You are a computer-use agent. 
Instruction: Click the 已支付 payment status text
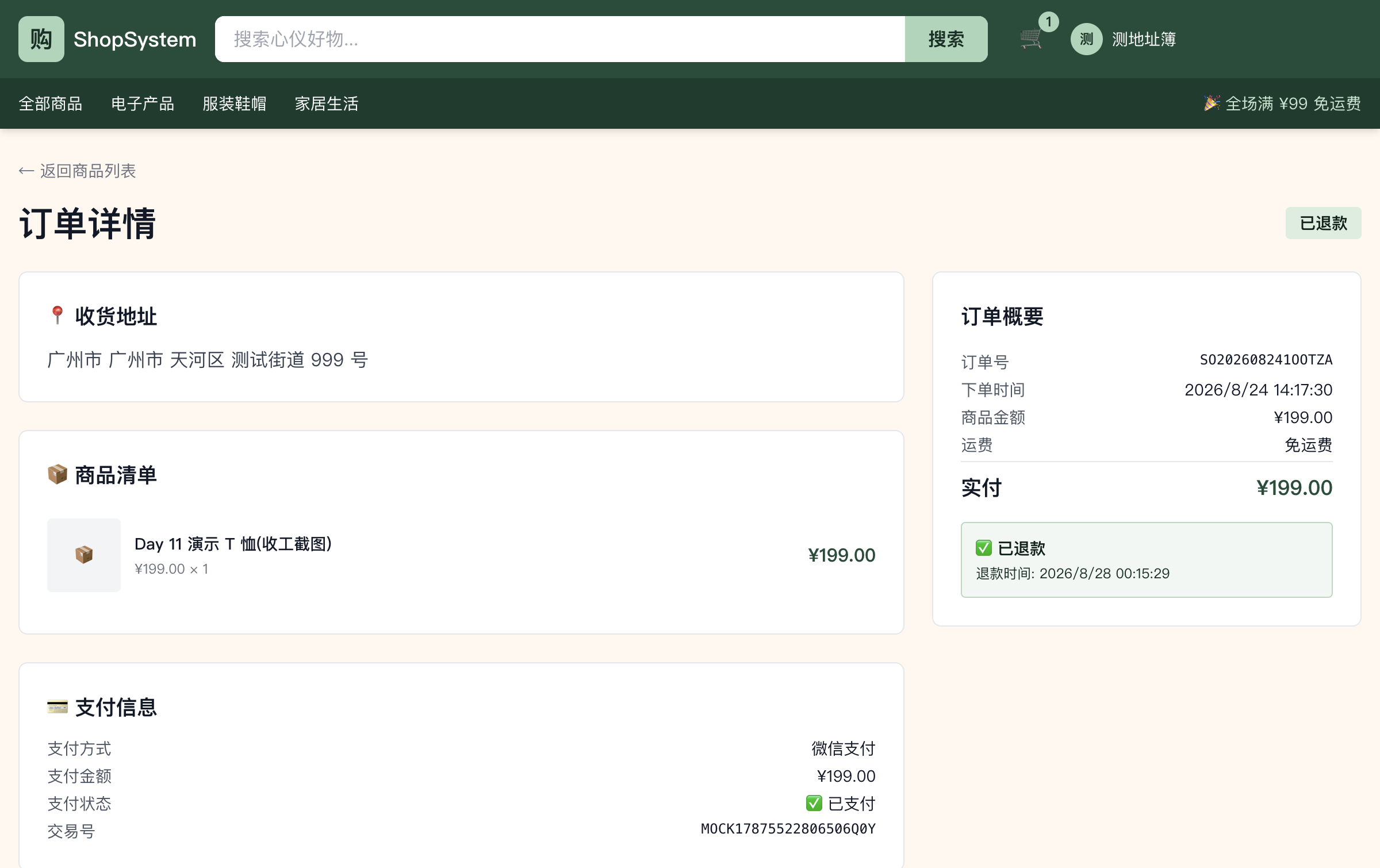pos(852,804)
